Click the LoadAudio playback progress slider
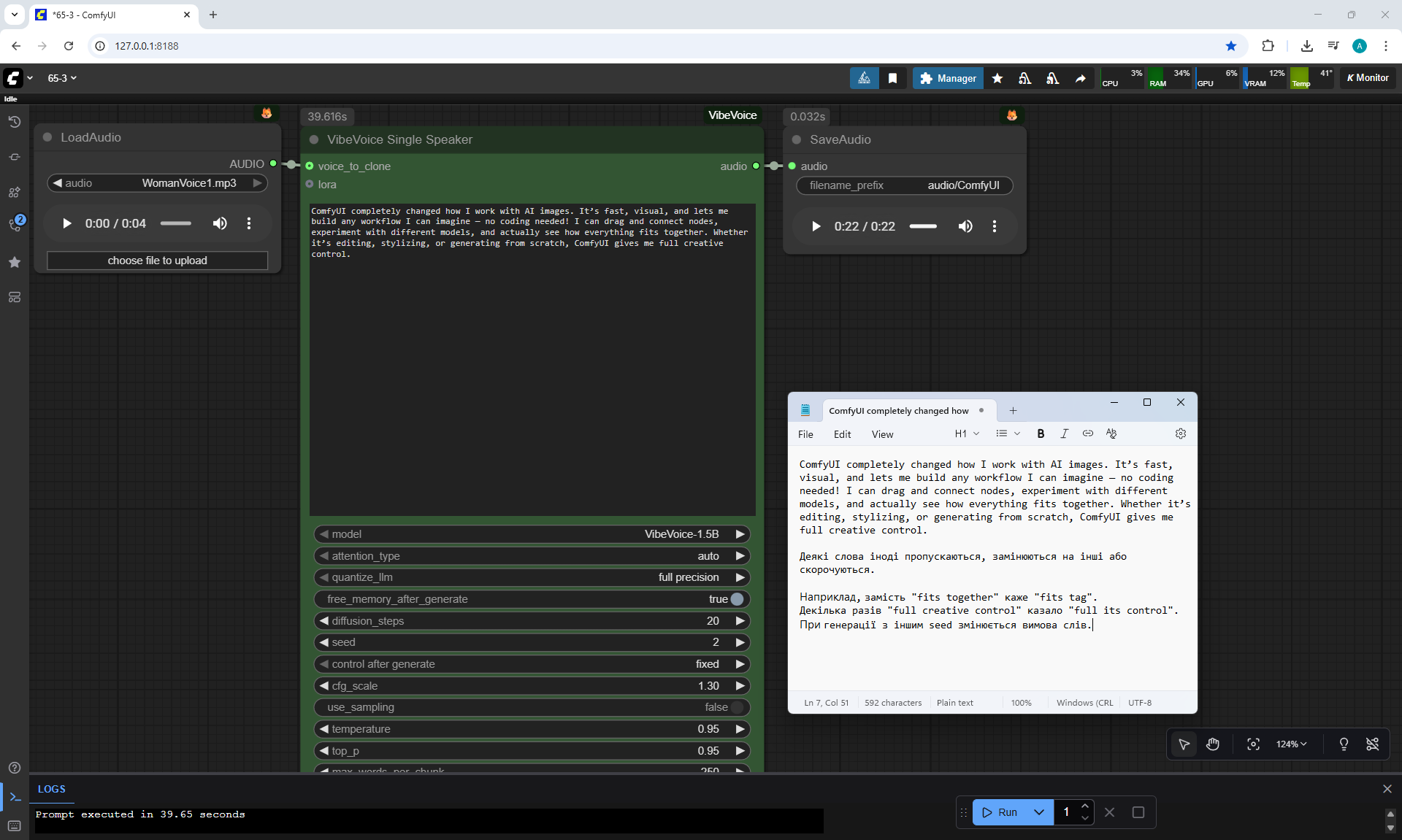 coord(176,223)
